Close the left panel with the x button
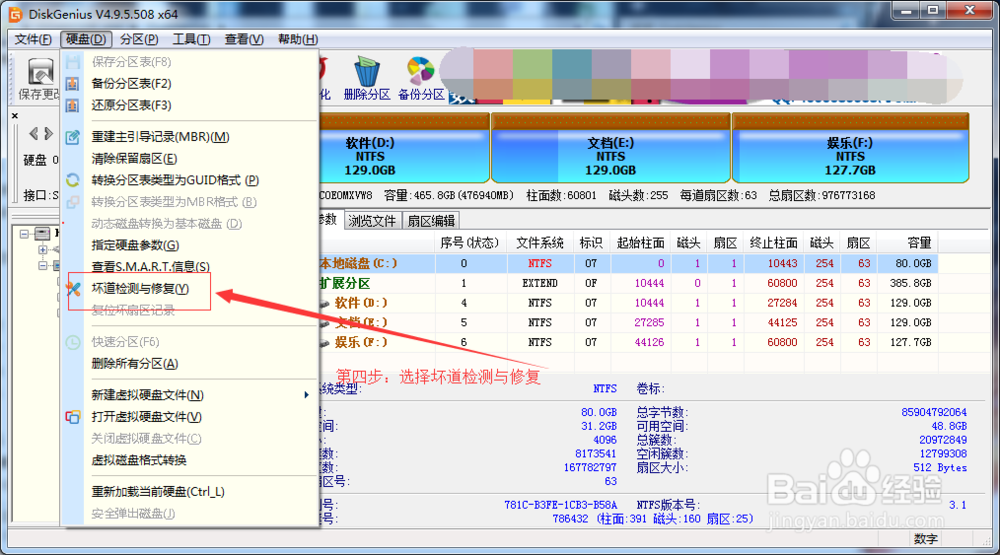Screen dimensions: 1000x555 coord(15,115)
